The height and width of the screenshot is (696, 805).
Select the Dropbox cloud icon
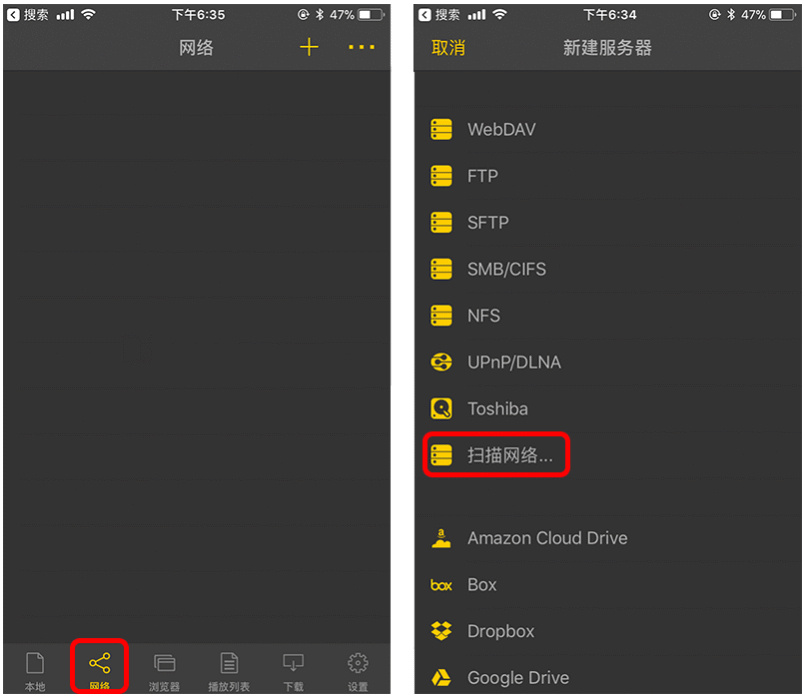click(441, 631)
